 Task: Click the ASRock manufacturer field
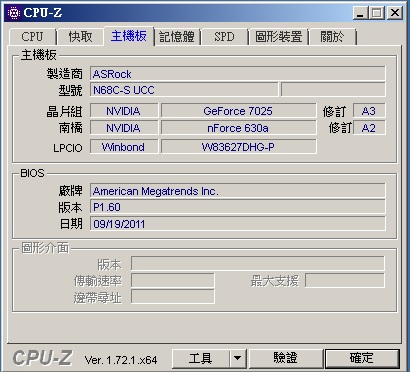[238, 74]
